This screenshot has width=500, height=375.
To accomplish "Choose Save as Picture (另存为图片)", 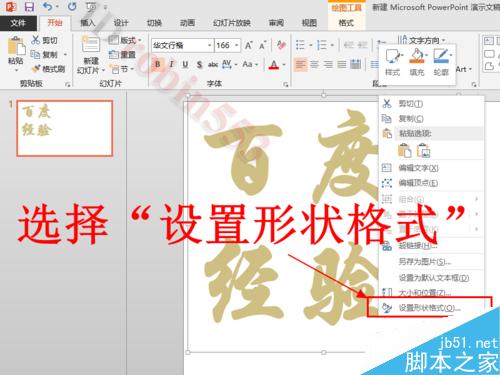I will pos(432,262).
